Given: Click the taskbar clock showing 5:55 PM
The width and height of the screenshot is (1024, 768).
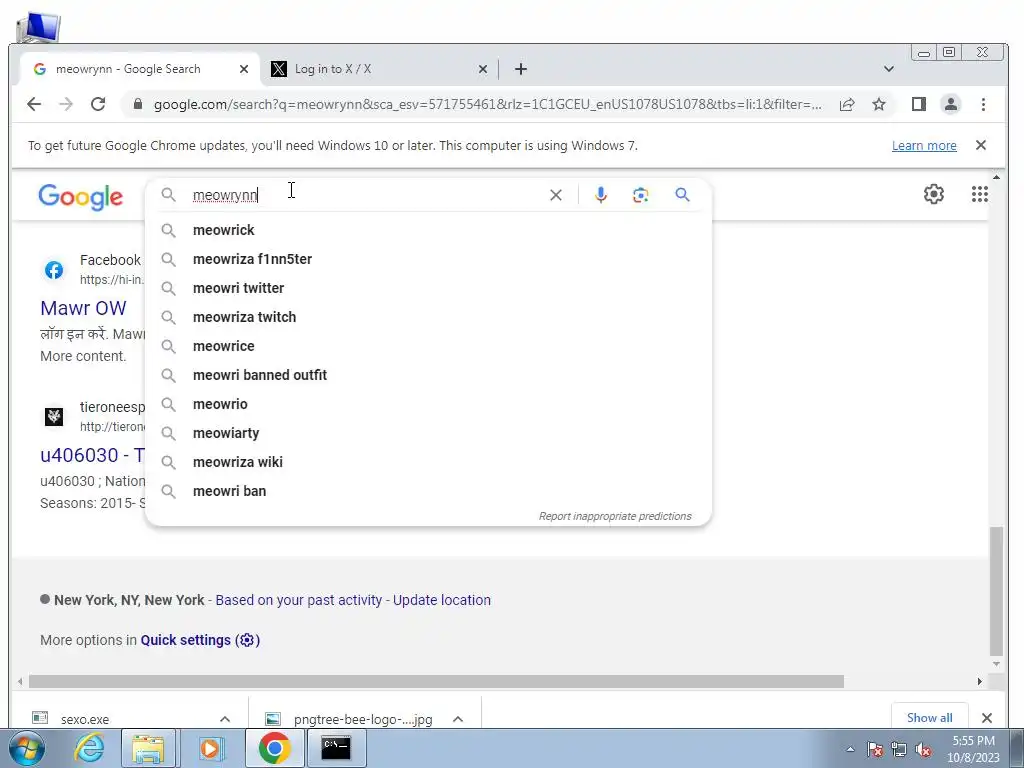Looking at the screenshot, I should [x=973, y=749].
